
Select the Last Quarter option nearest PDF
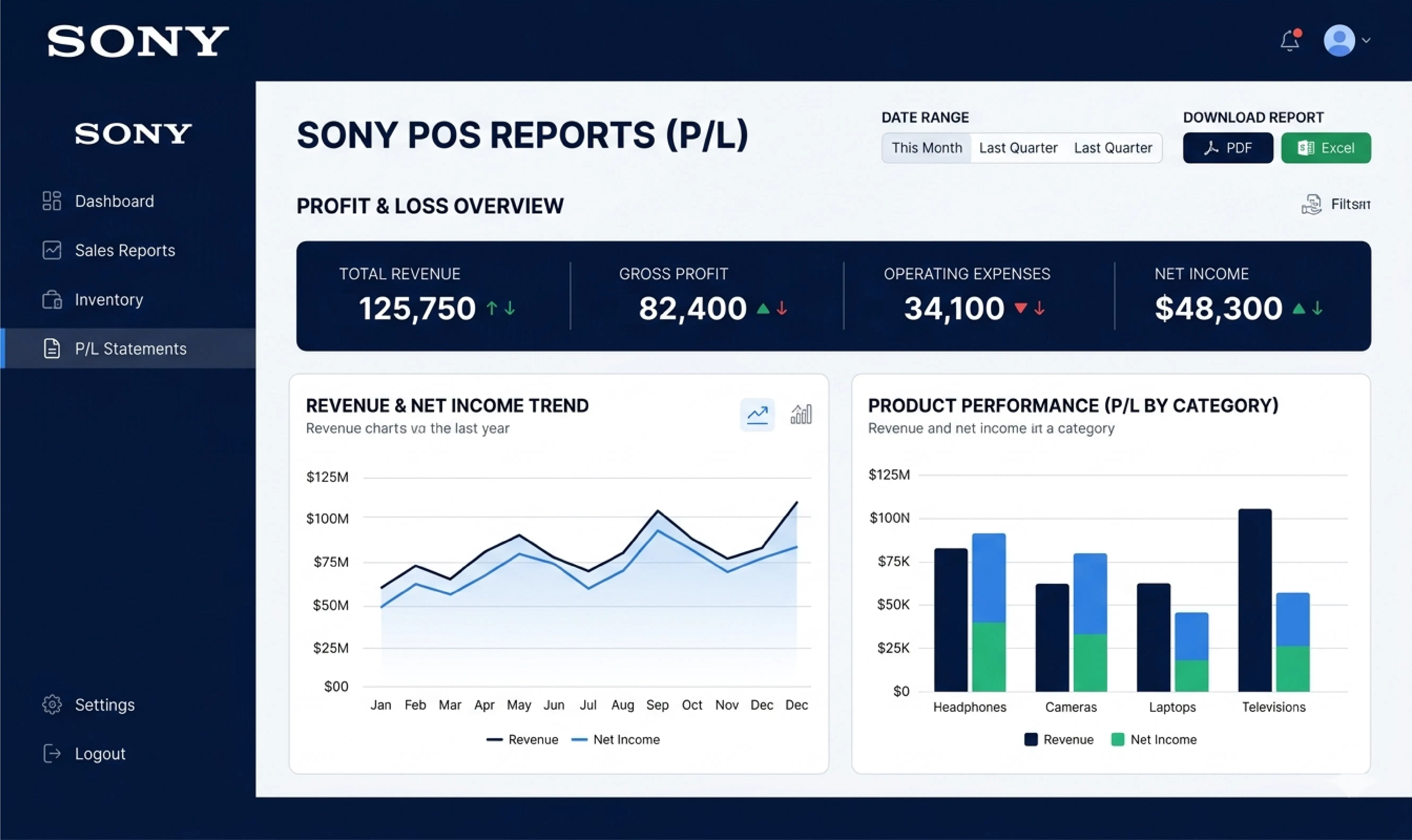coord(1113,148)
